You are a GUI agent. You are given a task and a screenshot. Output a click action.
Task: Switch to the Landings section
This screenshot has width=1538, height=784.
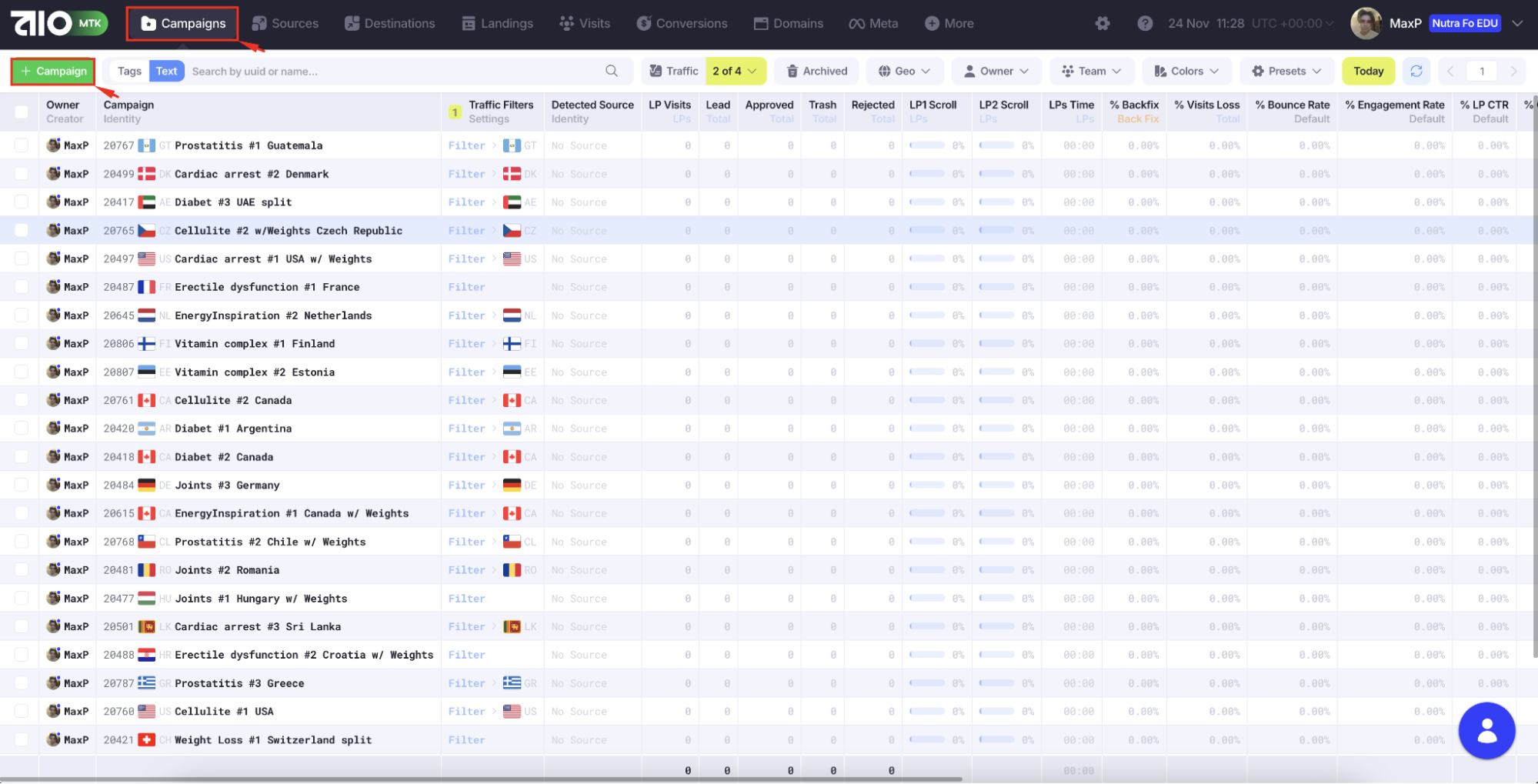click(x=497, y=24)
